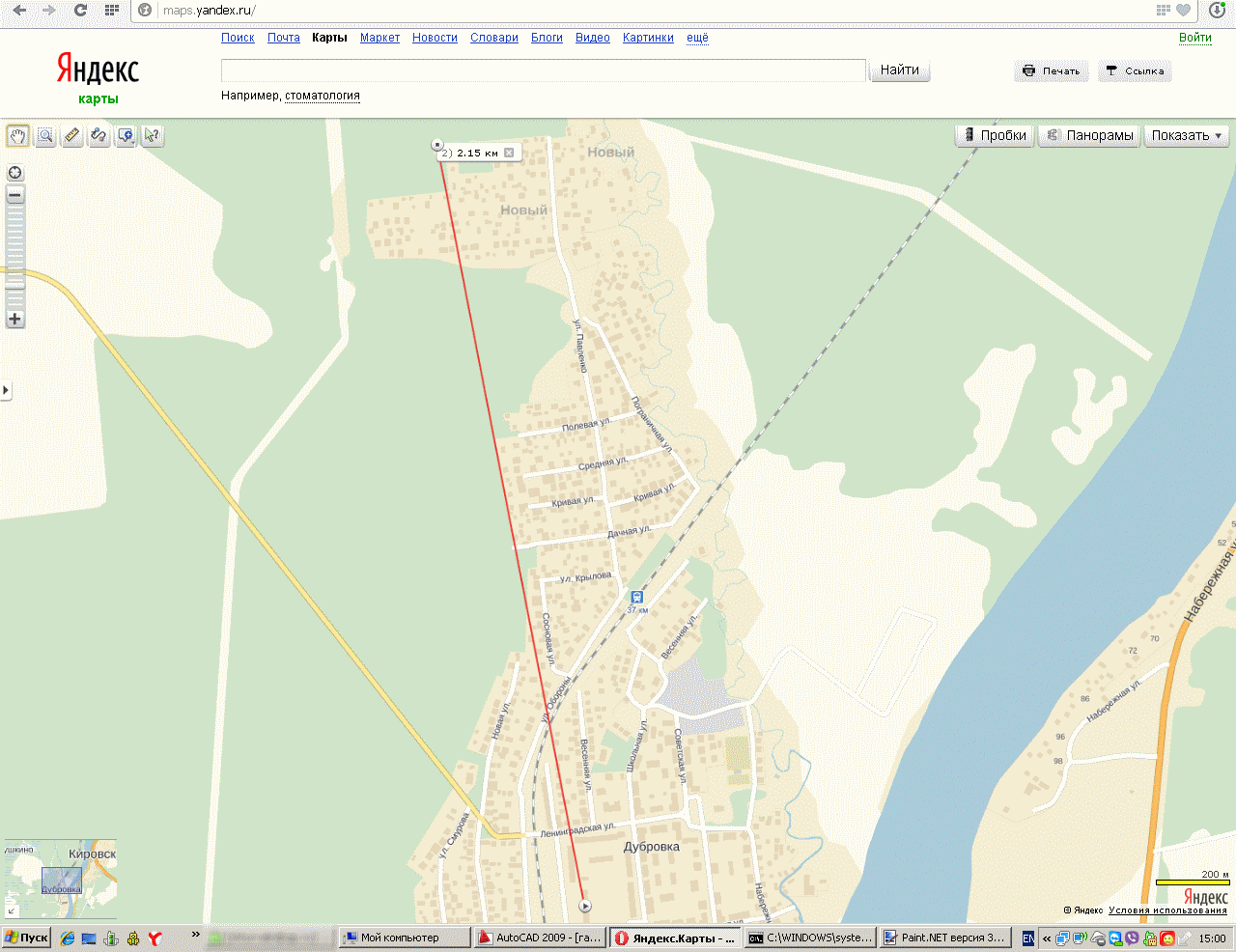The image size is (1236, 952).
Task: Activate the zoom-to-area magnifier tool
Action: [45, 136]
